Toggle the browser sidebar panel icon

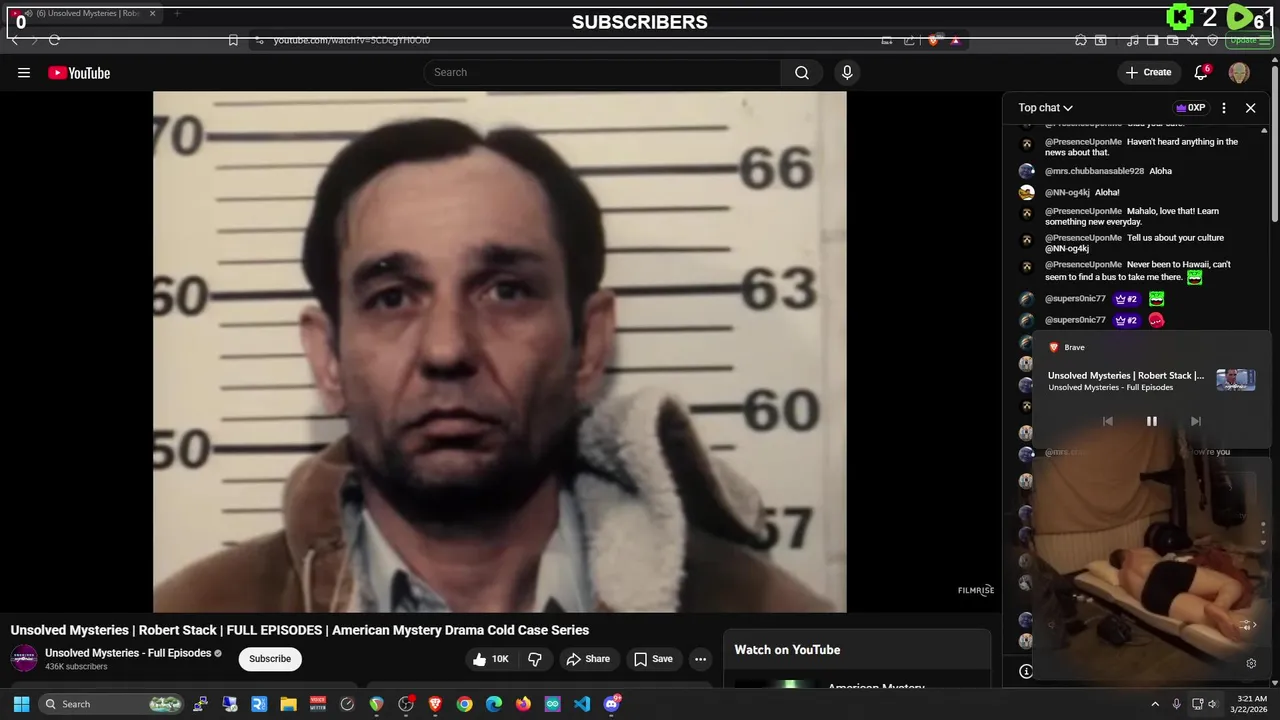tap(1152, 40)
